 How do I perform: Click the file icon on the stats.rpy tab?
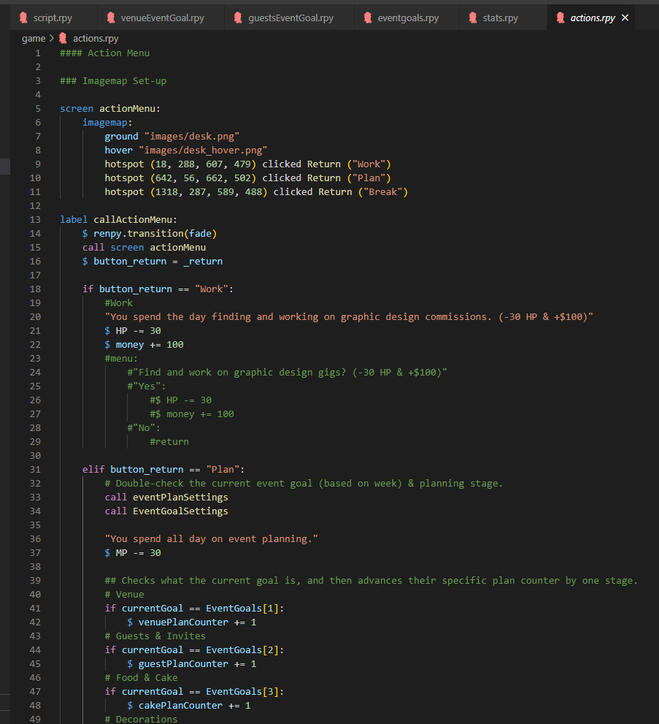point(472,18)
